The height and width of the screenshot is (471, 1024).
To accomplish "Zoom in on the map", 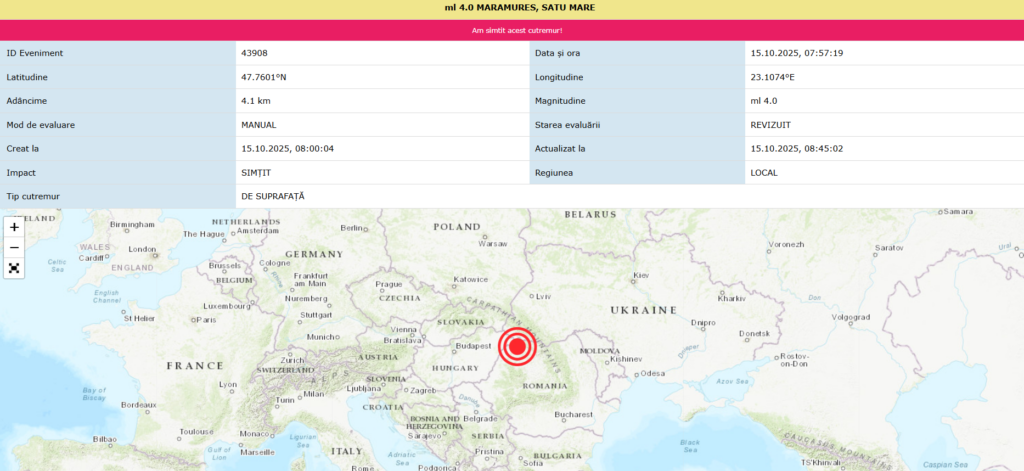I will pyautogui.click(x=14, y=227).
